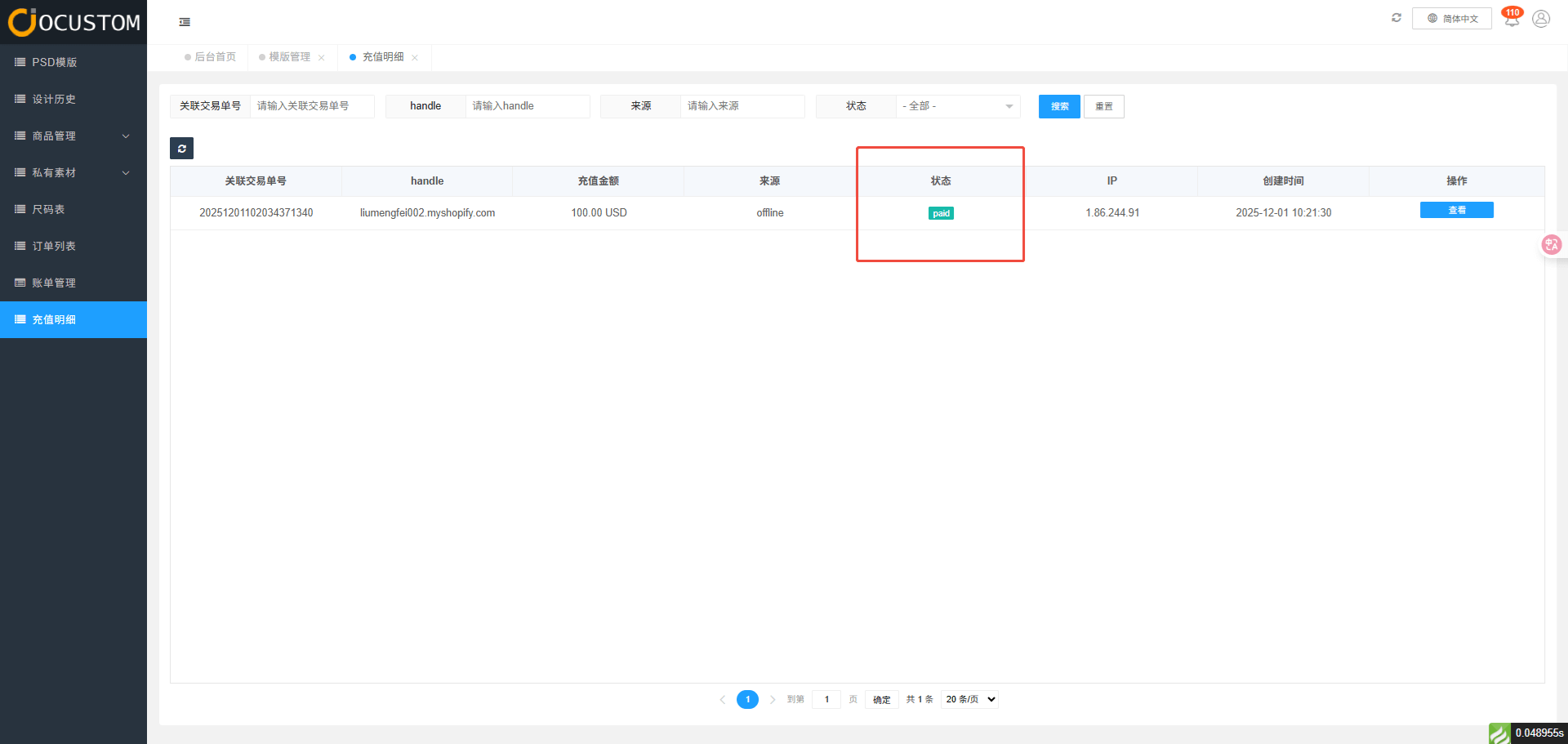Close the 充值明细 tab
Viewport: 1568px width, 744px height.
[415, 58]
